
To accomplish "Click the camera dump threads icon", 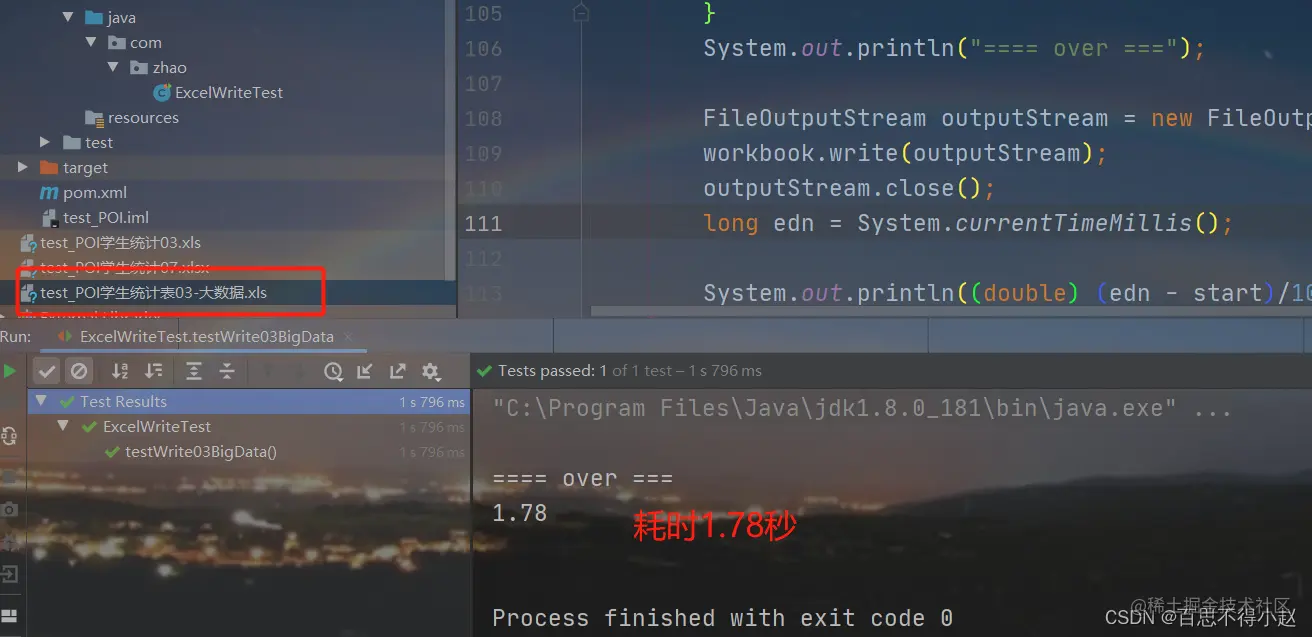I will [10, 509].
